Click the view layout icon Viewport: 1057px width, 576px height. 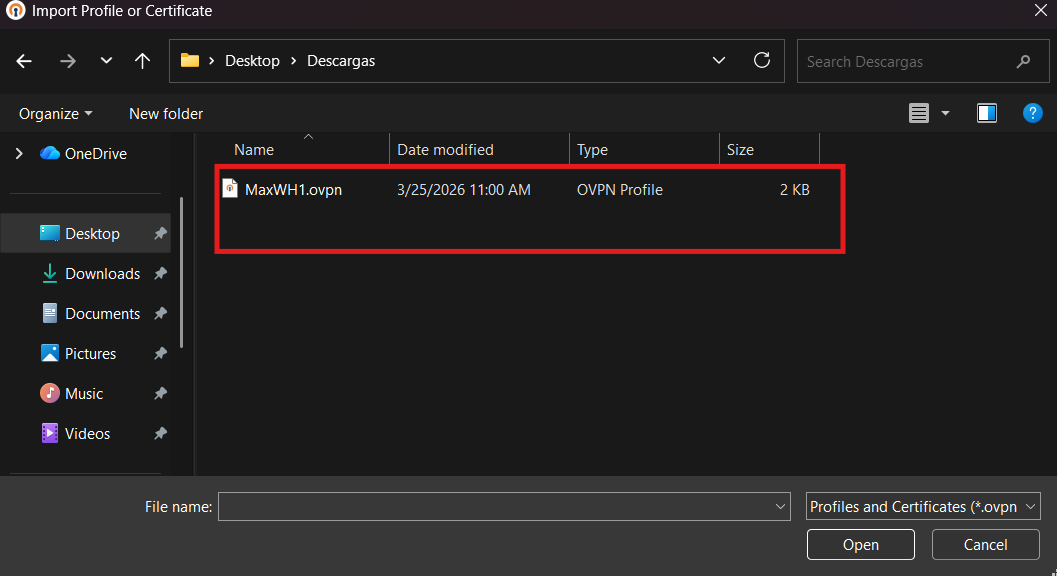[919, 113]
